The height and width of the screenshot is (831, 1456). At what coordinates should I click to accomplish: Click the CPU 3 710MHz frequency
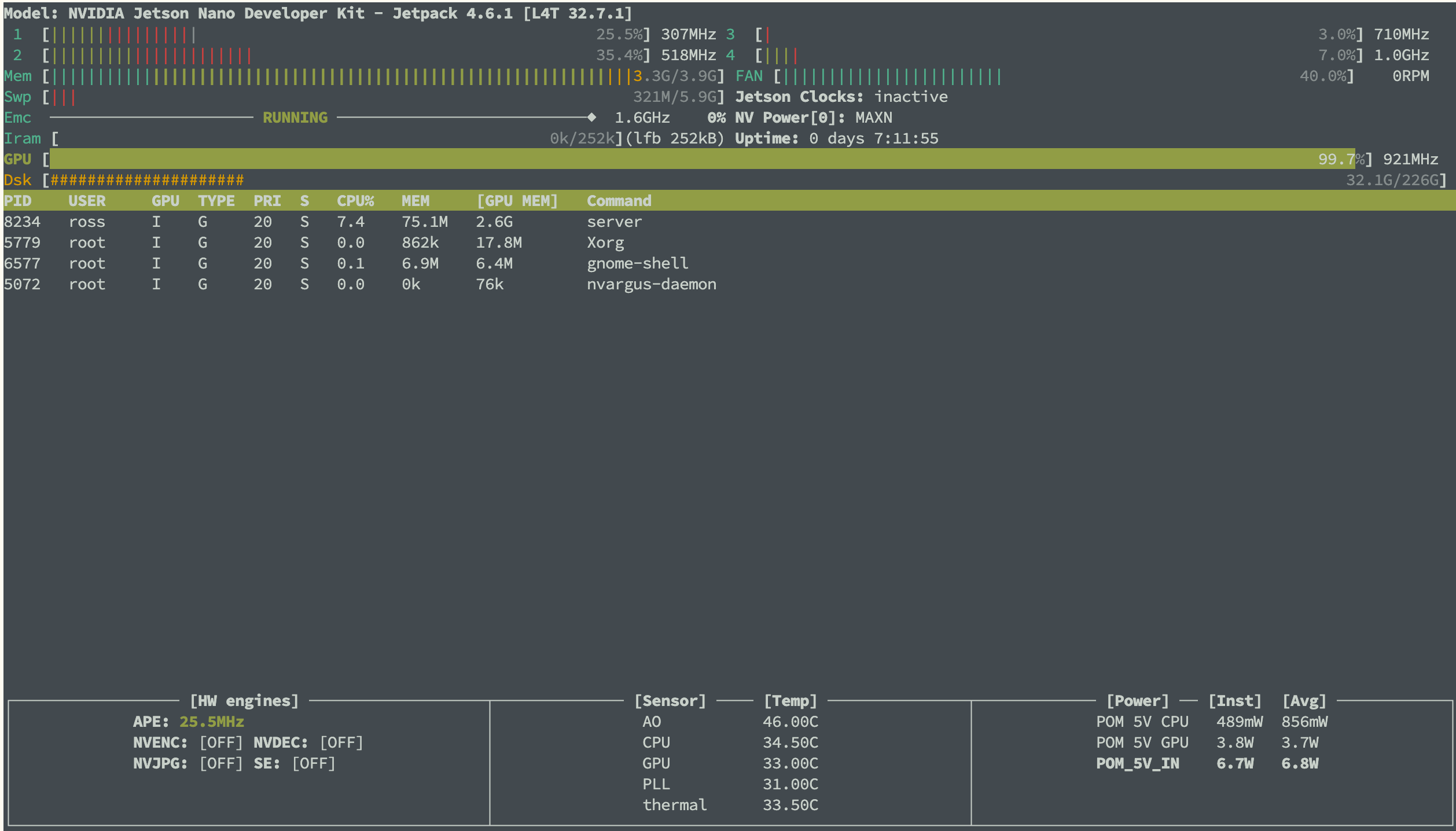pyautogui.click(x=1402, y=34)
